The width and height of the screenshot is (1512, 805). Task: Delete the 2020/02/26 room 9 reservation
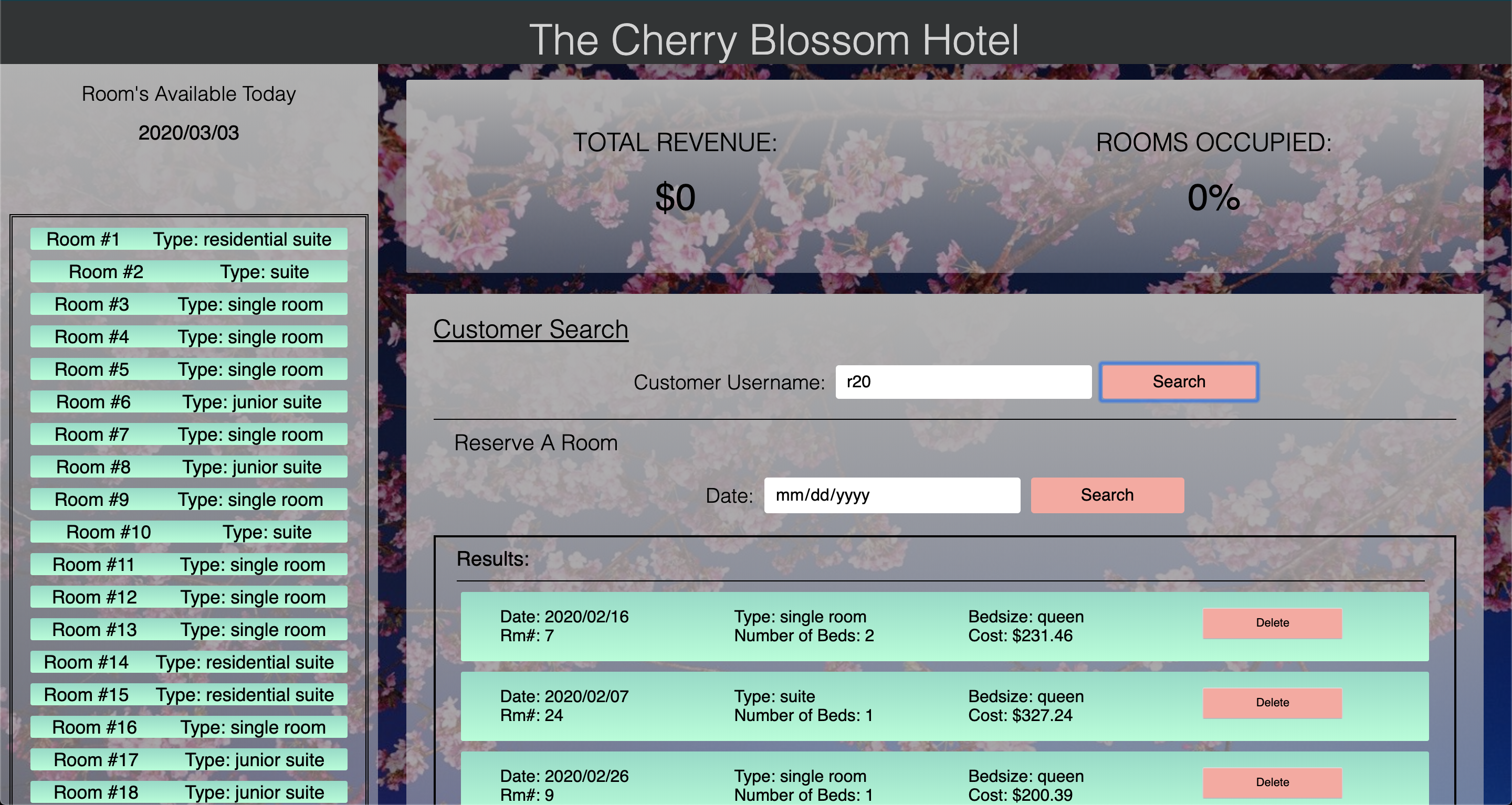click(x=1272, y=783)
